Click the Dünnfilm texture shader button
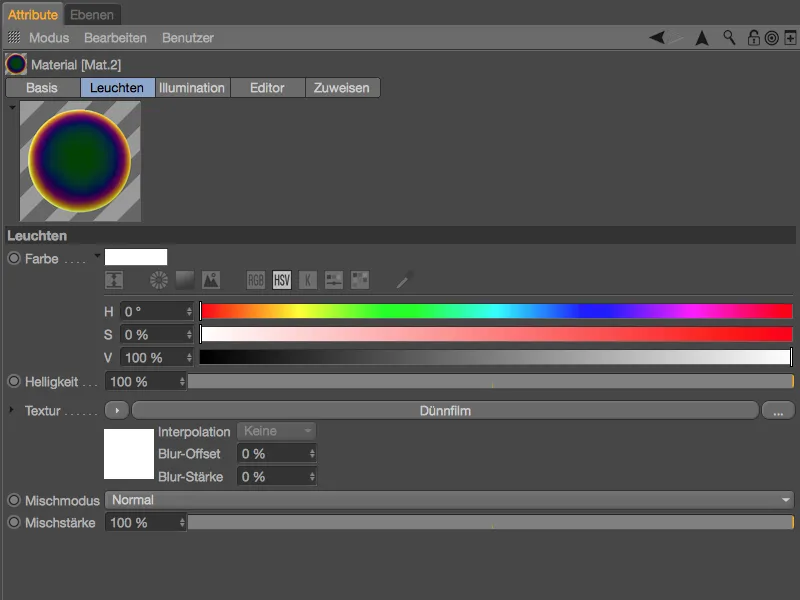This screenshot has height=600, width=800. 445,411
